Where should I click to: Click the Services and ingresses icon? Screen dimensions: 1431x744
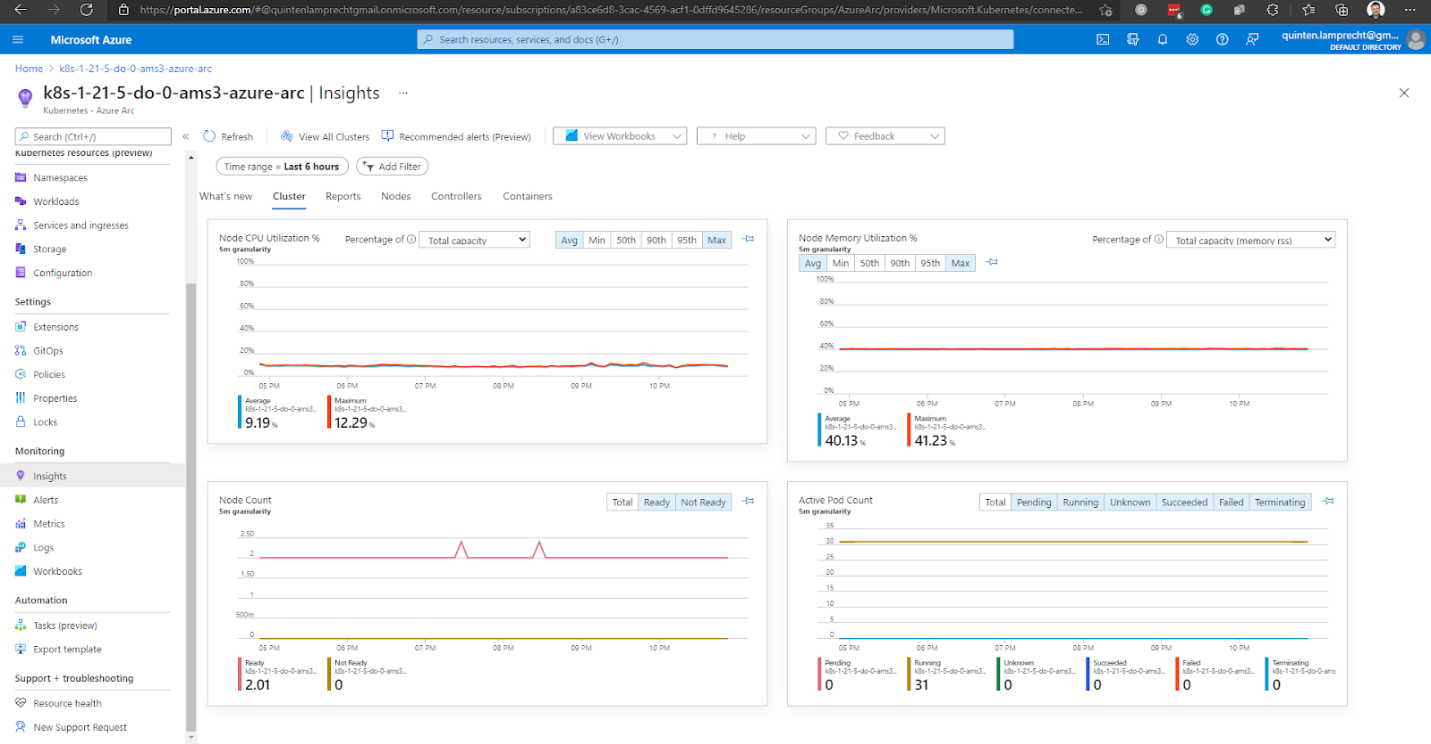21,225
